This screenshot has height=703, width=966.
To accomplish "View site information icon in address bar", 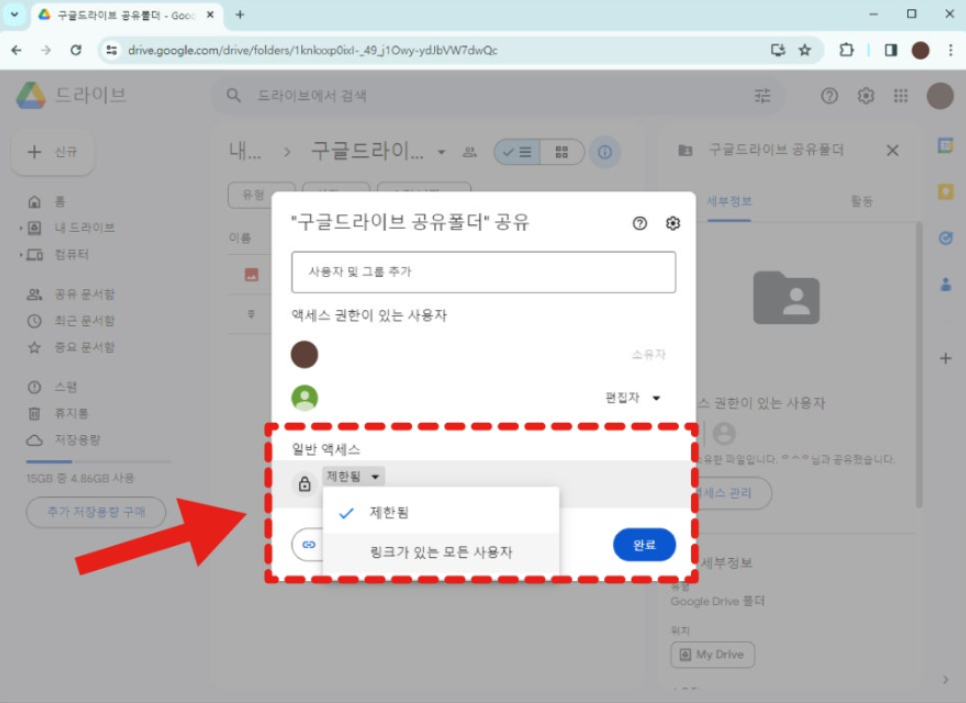I will (x=112, y=50).
